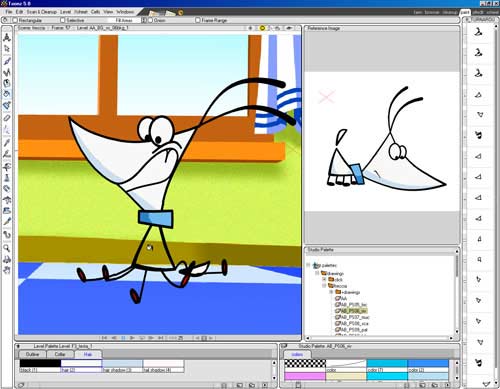The height and width of the screenshot is (389, 500).
Task: Collapse the palettes root tree node
Action: (309, 265)
